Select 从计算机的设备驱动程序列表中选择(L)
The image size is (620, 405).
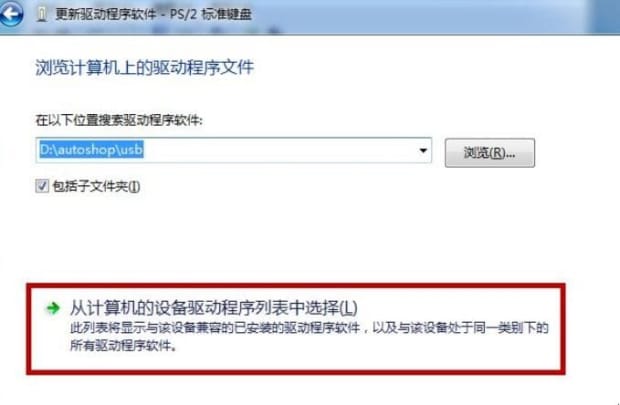[214, 308]
